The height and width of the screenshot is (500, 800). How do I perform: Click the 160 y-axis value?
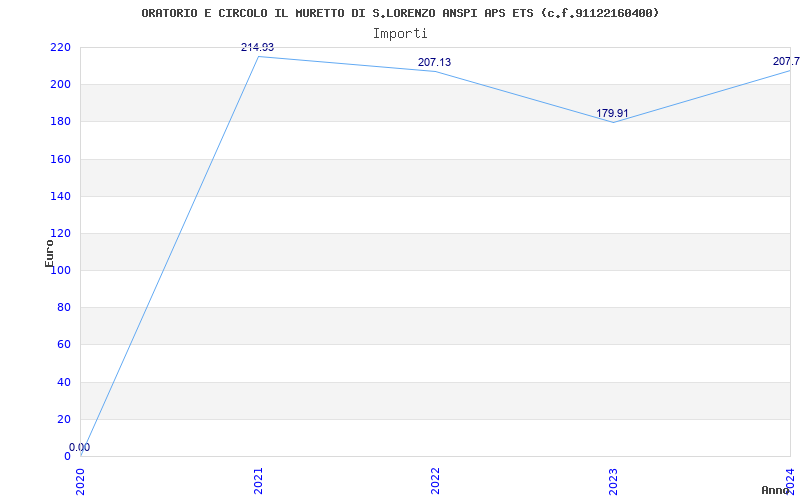coord(60,159)
